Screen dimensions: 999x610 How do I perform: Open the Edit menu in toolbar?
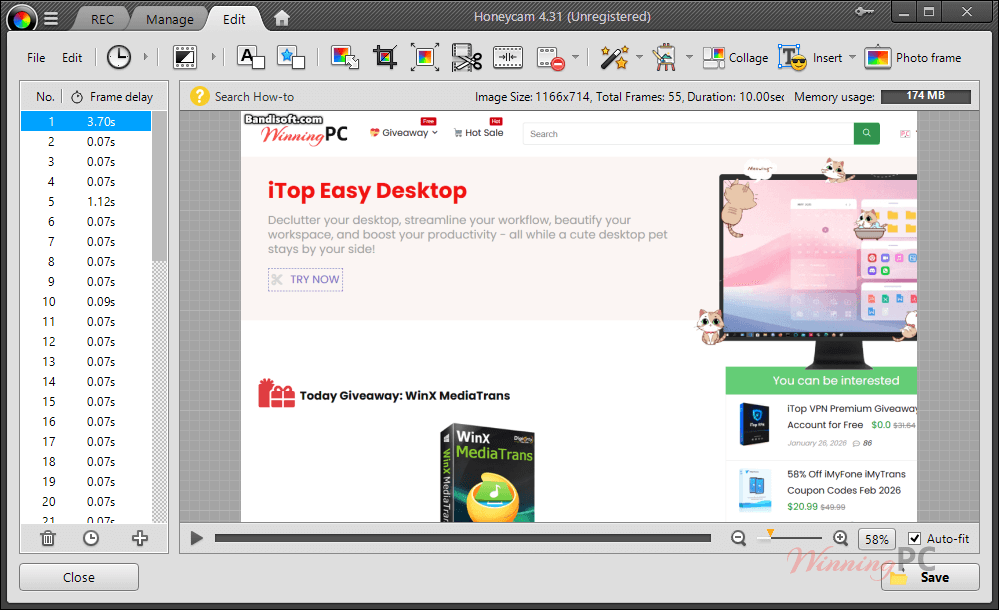point(72,57)
